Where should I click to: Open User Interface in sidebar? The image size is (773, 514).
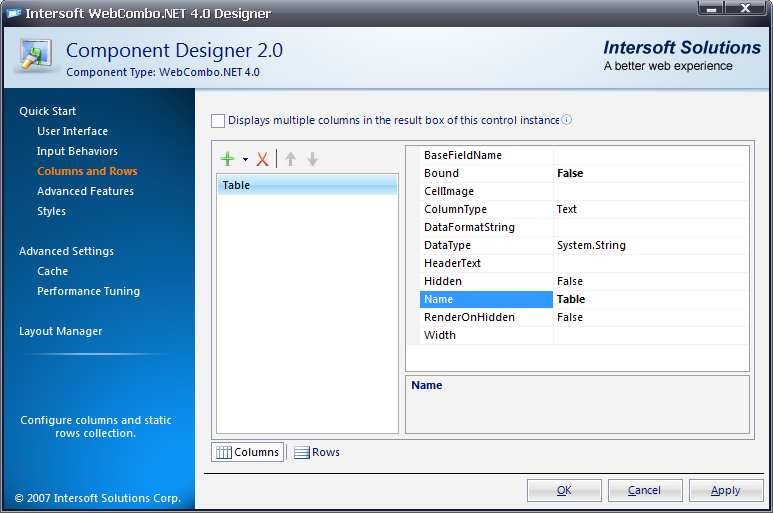point(72,131)
